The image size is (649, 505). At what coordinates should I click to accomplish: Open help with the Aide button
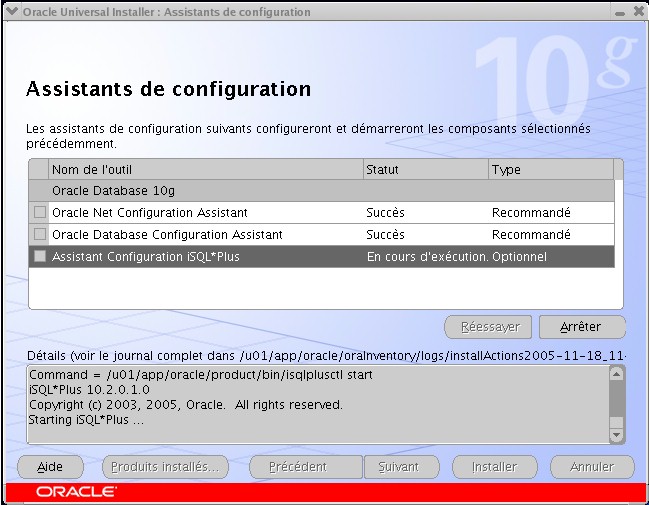pos(50,467)
